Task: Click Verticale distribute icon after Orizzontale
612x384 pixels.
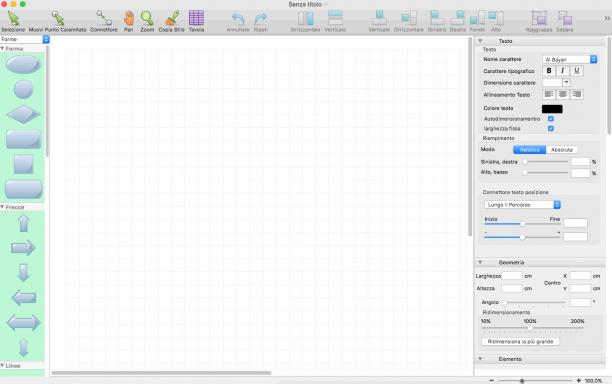Action: tap(335, 18)
